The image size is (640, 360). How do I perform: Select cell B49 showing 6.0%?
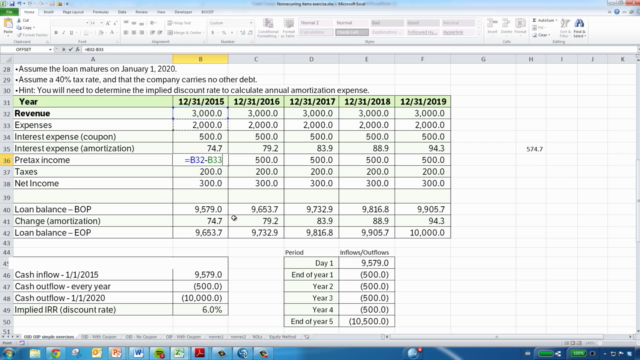click(200, 310)
